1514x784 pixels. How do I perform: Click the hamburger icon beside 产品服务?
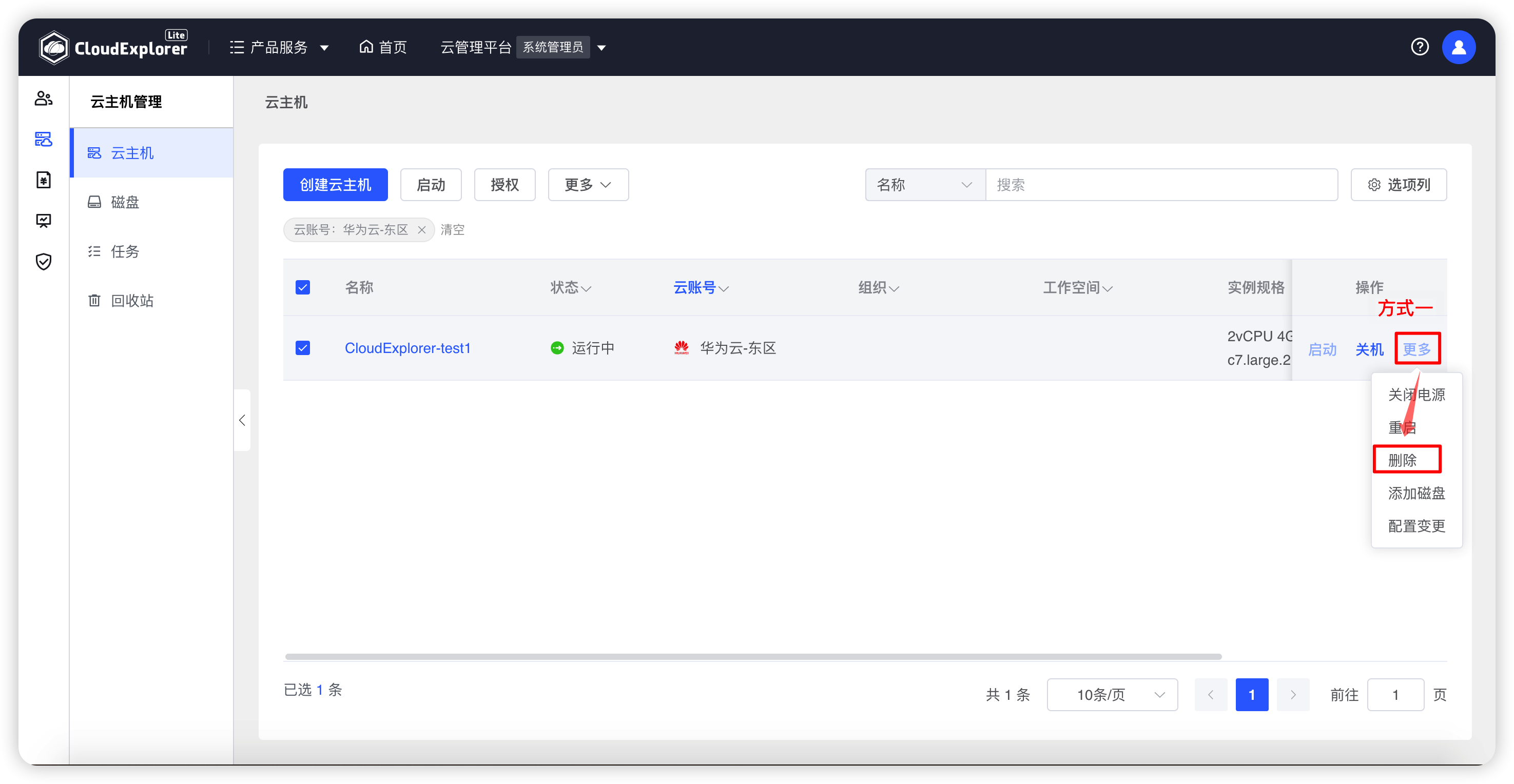(x=237, y=47)
